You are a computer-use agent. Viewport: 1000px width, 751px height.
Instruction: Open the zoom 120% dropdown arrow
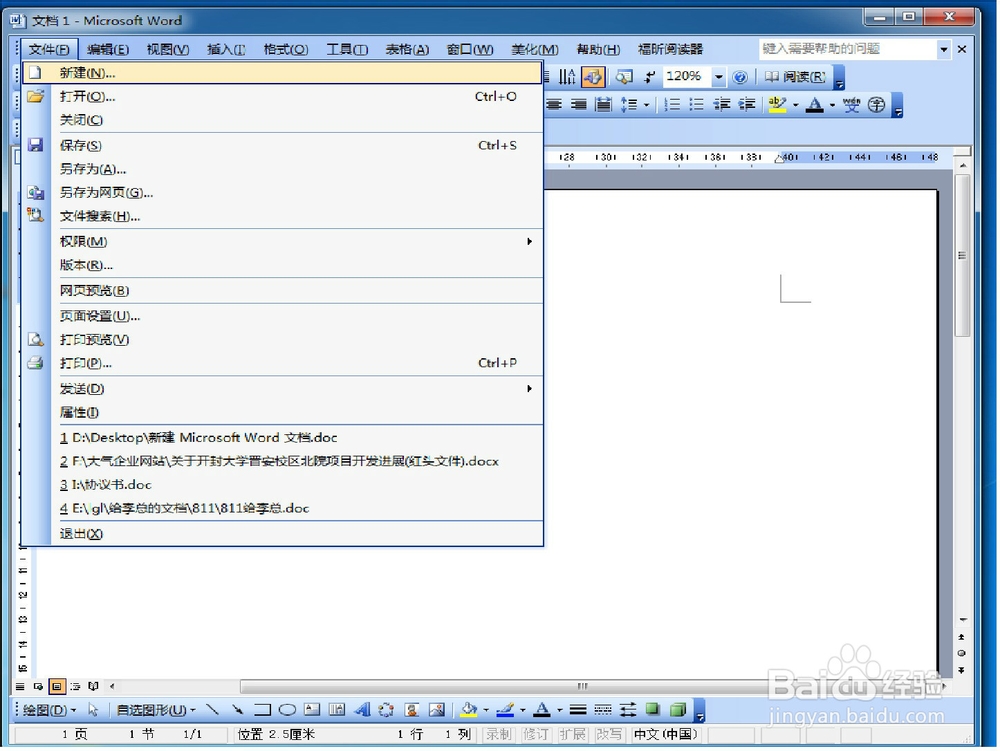click(718, 77)
